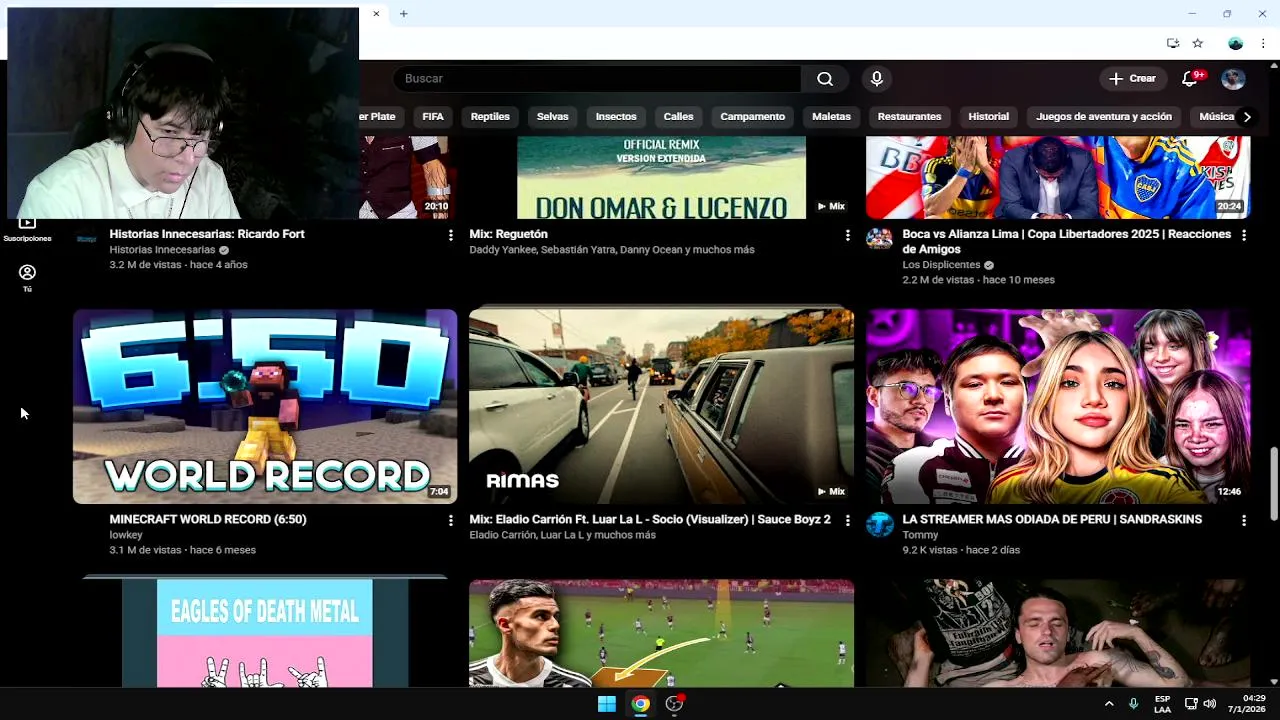Open options for Mix: Reguetón

point(847,235)
